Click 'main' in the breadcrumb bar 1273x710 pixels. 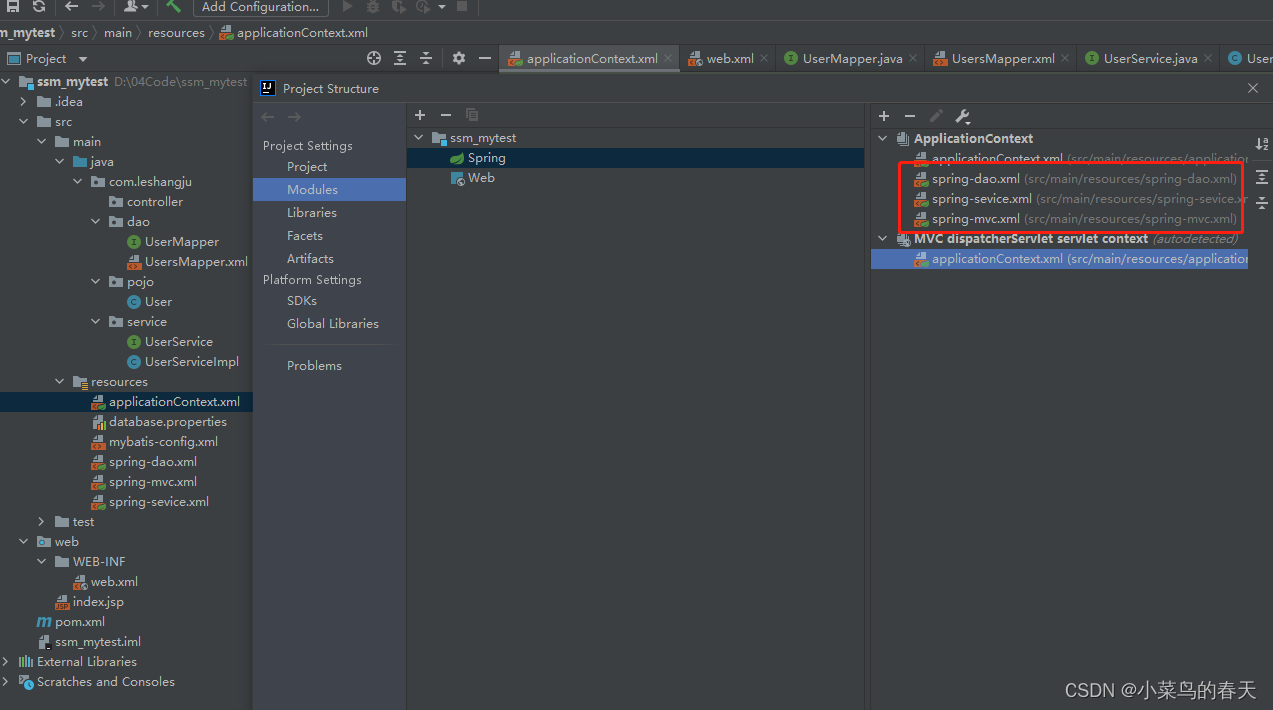click(118, 33)
